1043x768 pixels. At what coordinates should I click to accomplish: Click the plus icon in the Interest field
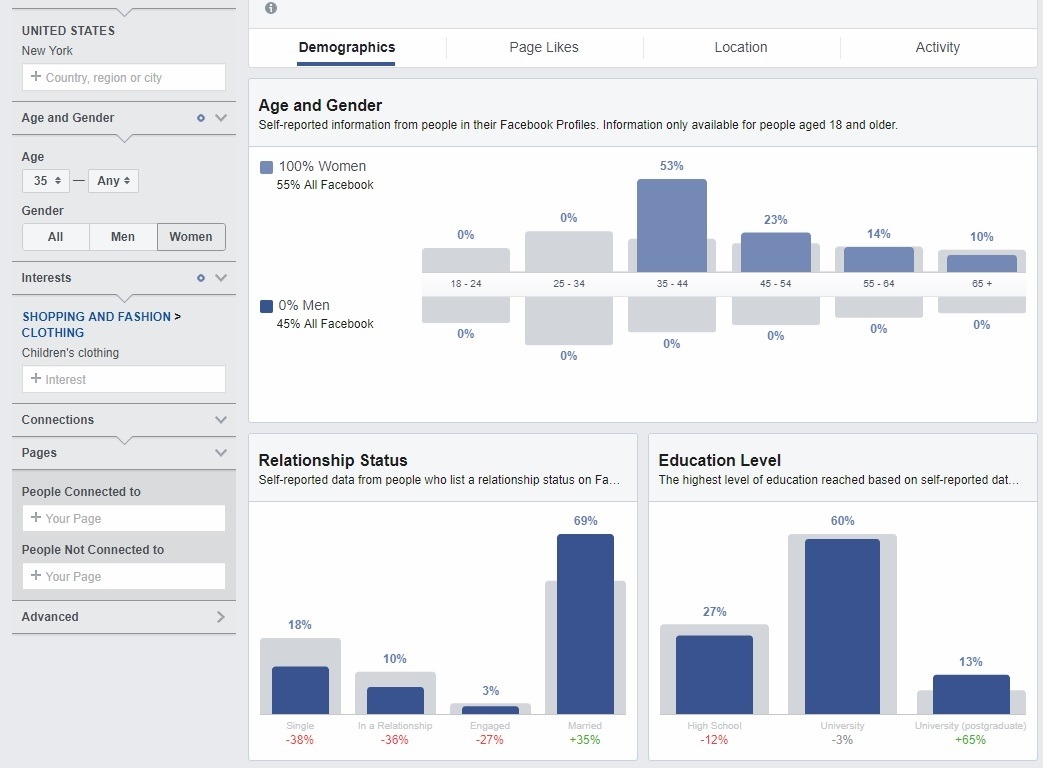coord(35,379)
